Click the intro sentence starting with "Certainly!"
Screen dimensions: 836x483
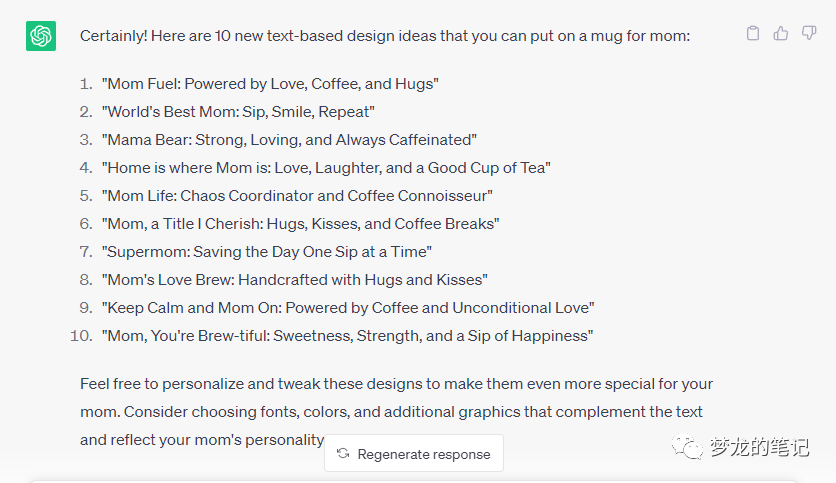385,36
